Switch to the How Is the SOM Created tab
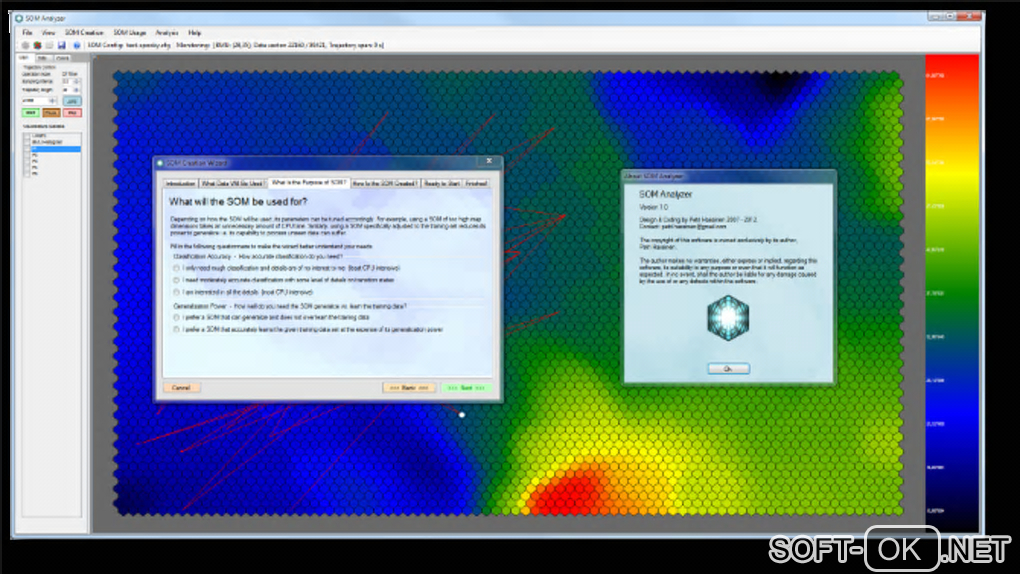Image resolution: width=1020 pixels, height=574 pixels. pos(385,184)
